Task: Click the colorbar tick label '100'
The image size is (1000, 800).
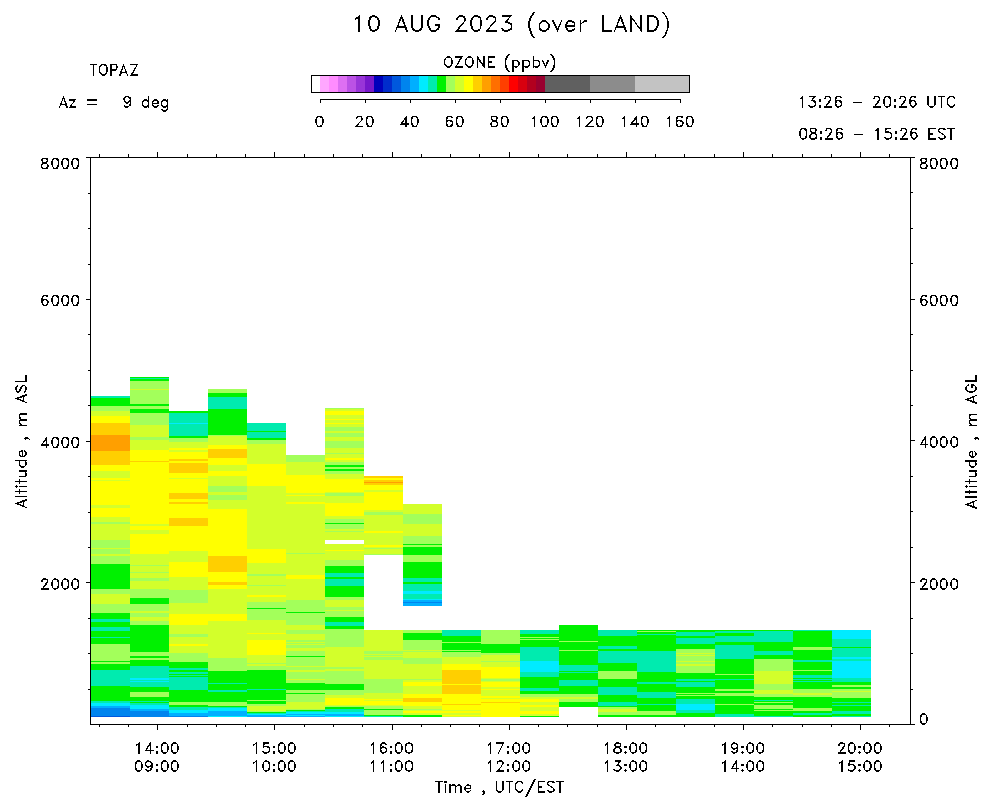Action: click(545, 122)
